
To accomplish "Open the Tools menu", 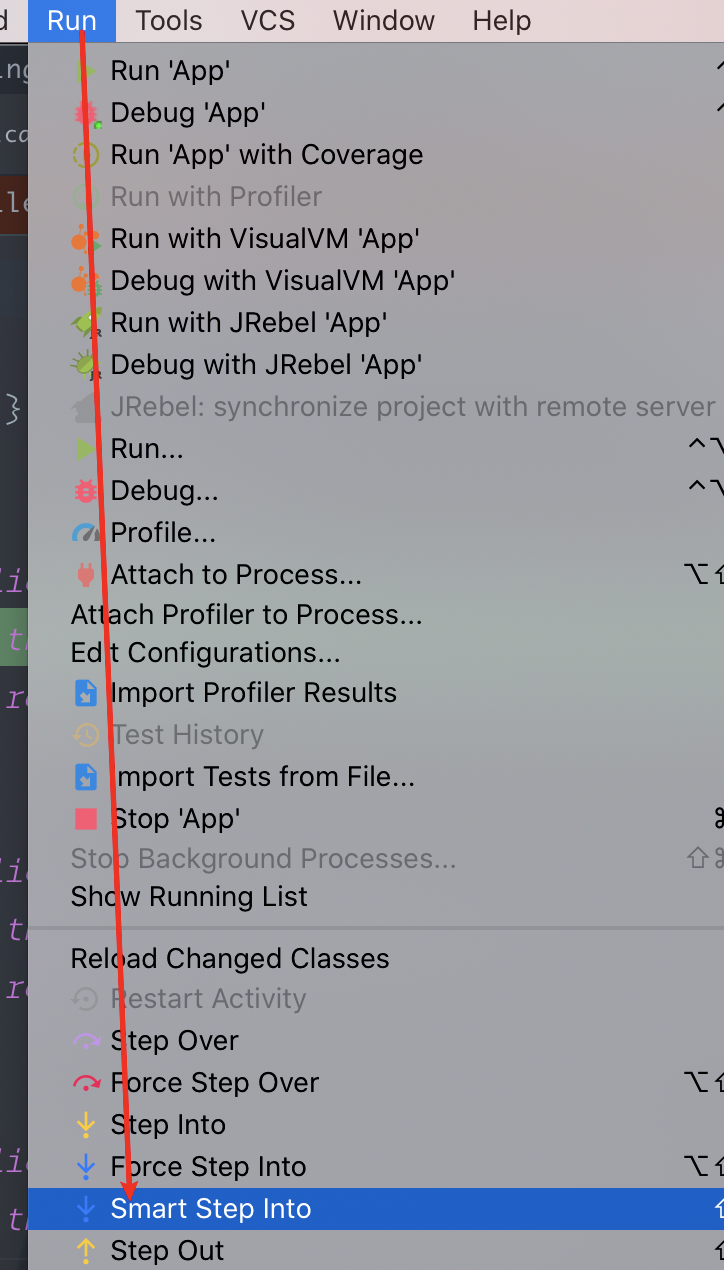I will tap(169, 20).
